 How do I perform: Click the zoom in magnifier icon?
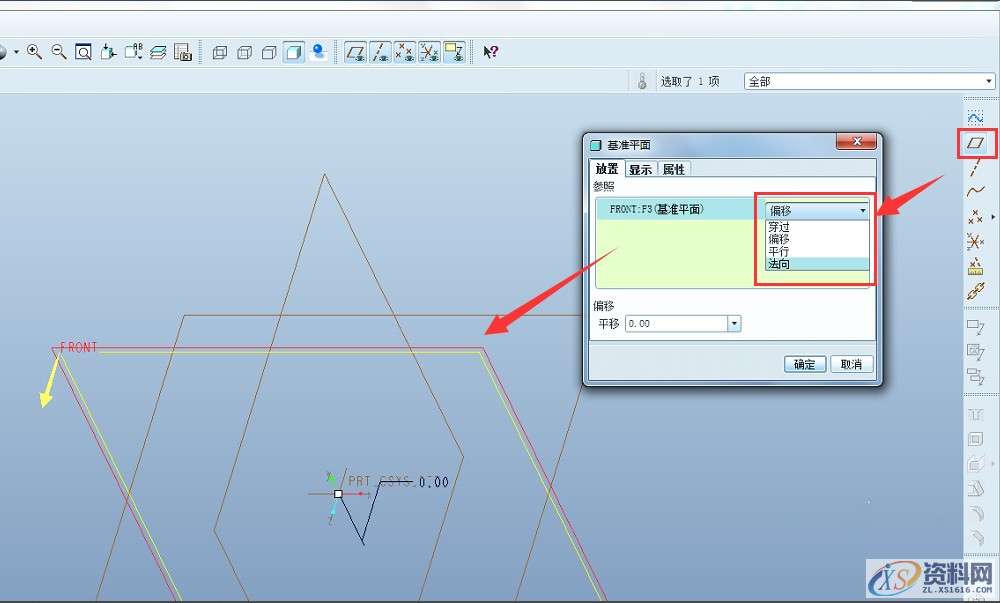pyautogui.click(x=34, y=51)
